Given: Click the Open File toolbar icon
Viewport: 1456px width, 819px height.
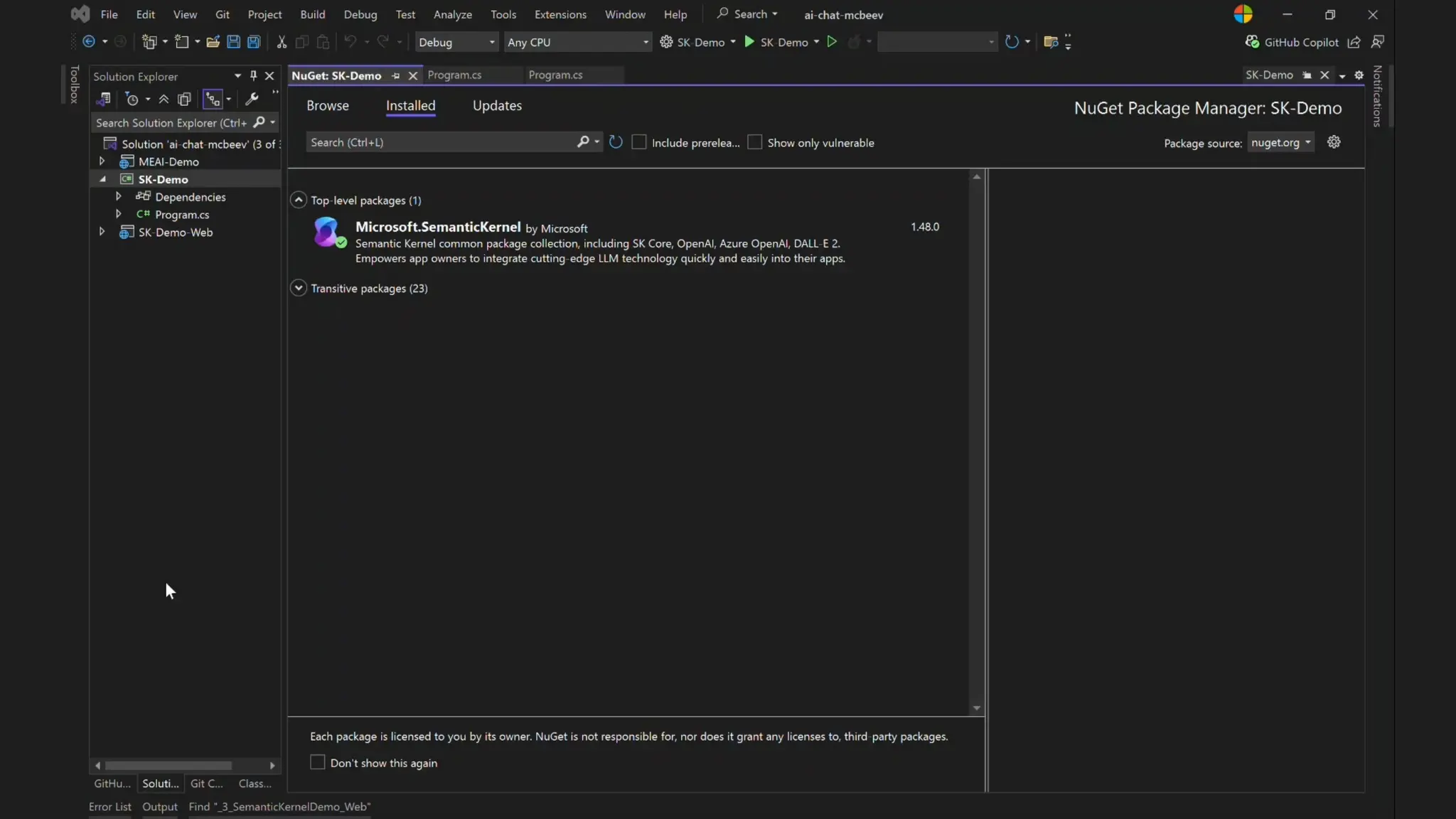Looking at the screenshot, I should click(213, 42).
